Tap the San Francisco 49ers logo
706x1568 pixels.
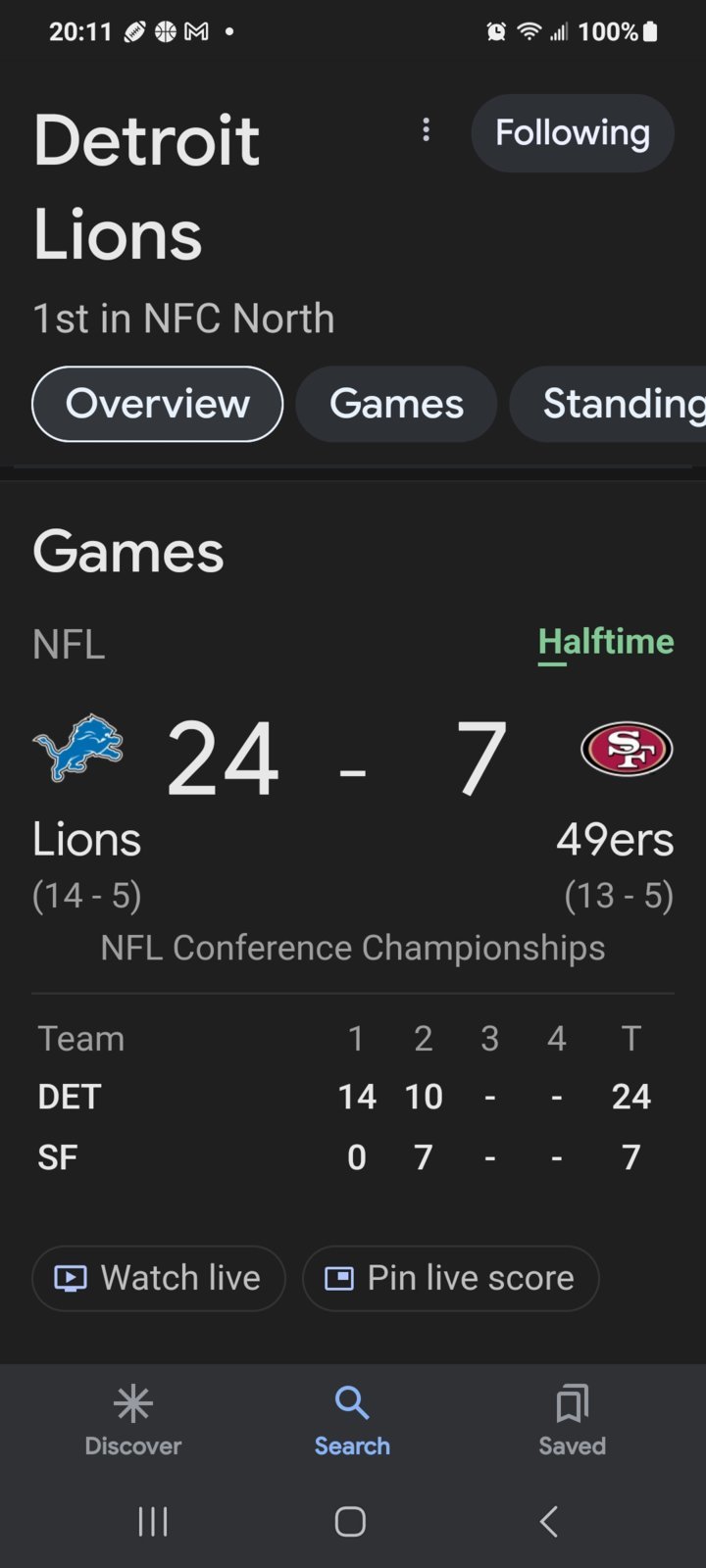[x=627, y=749]
